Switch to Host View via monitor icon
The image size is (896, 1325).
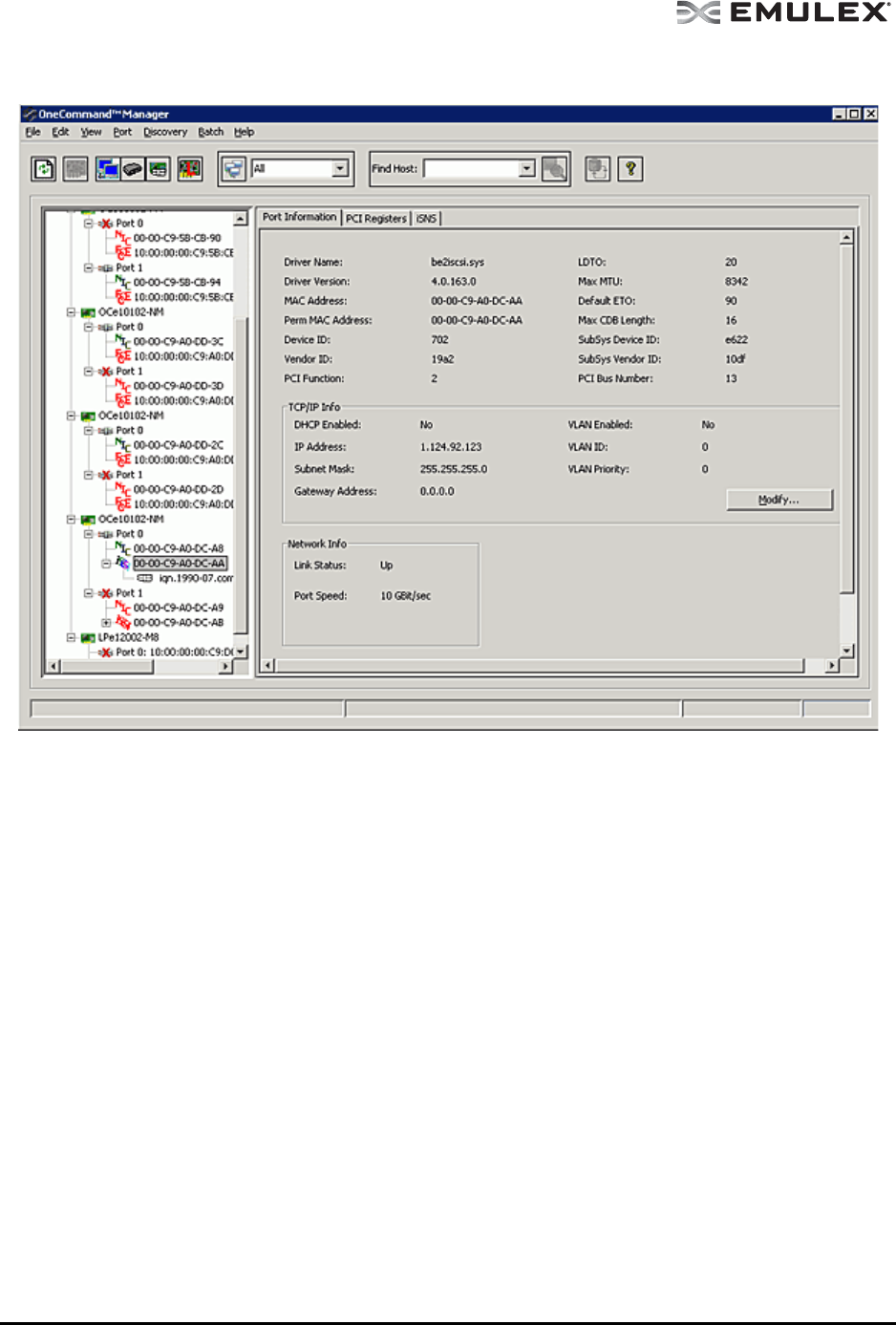point(107,169)
